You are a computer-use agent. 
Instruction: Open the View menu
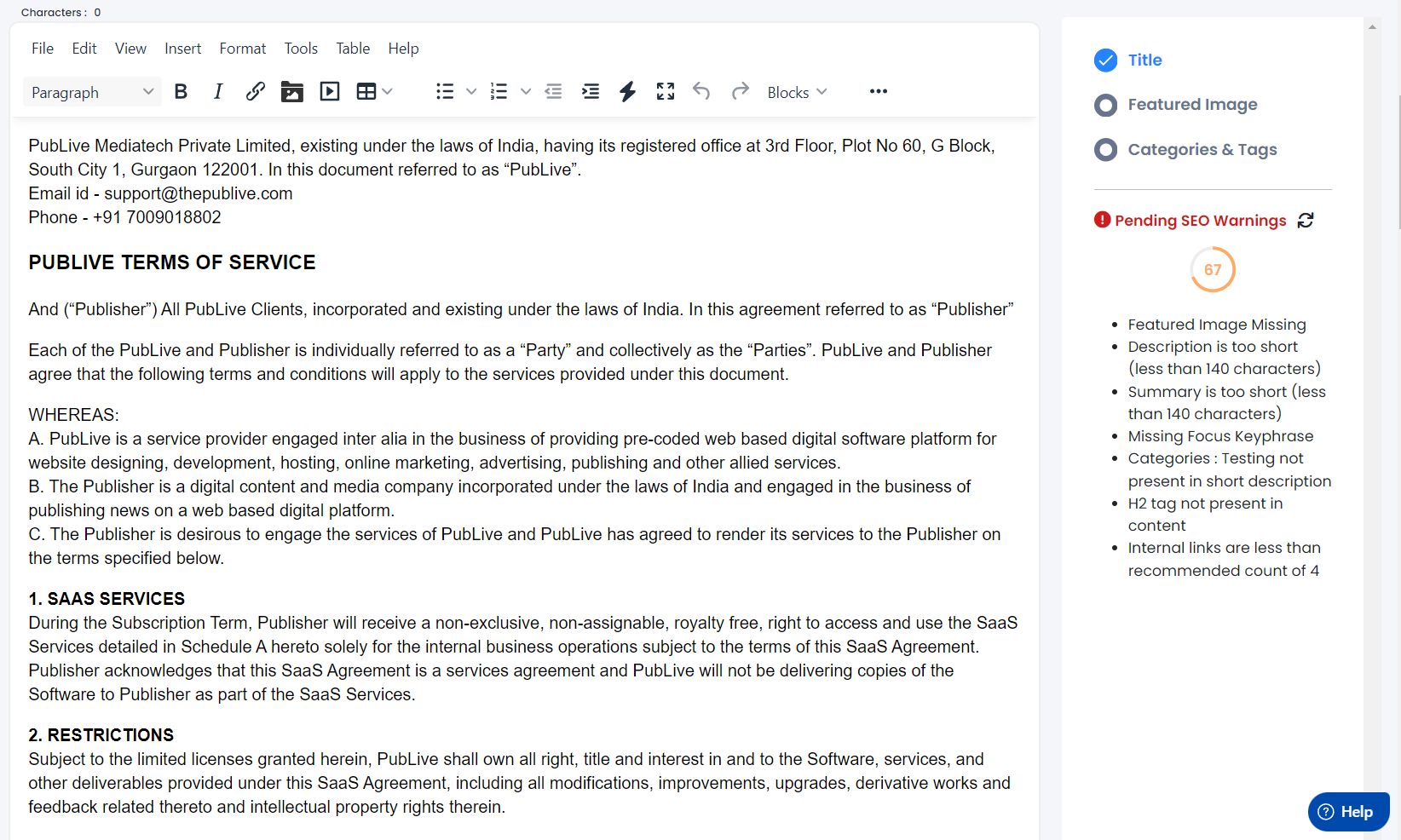[130, 49]
